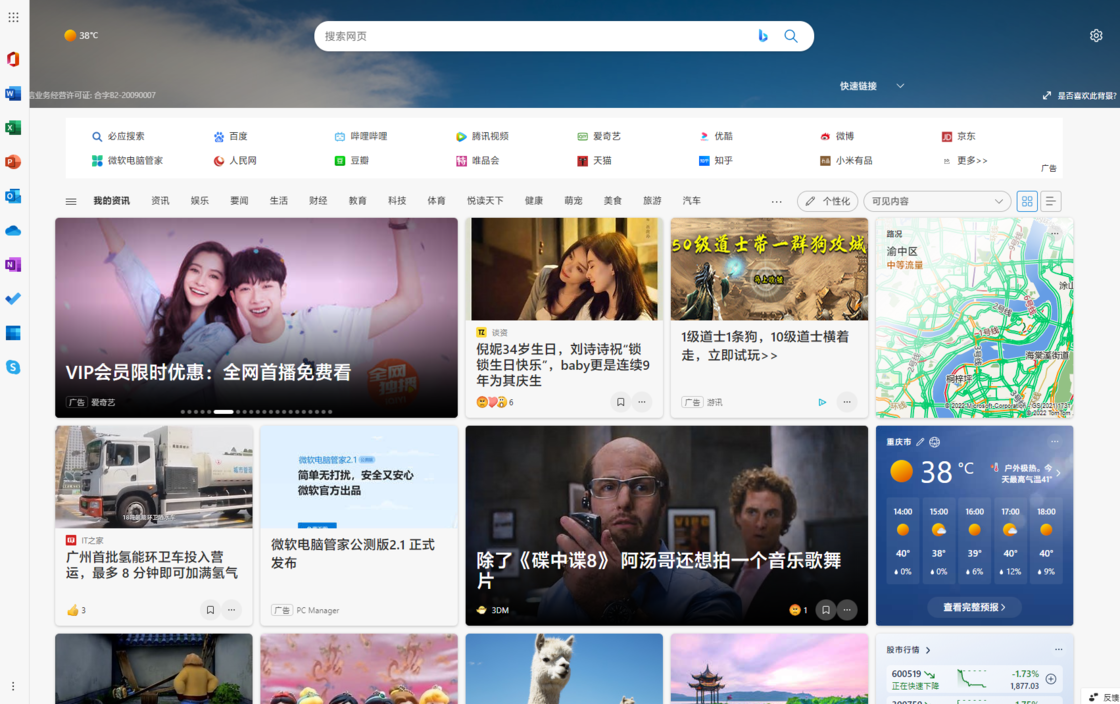Viewport: 1120px width, 704px height.
Task: Switch feed to list view layout
Action: tap(1051, 201)
